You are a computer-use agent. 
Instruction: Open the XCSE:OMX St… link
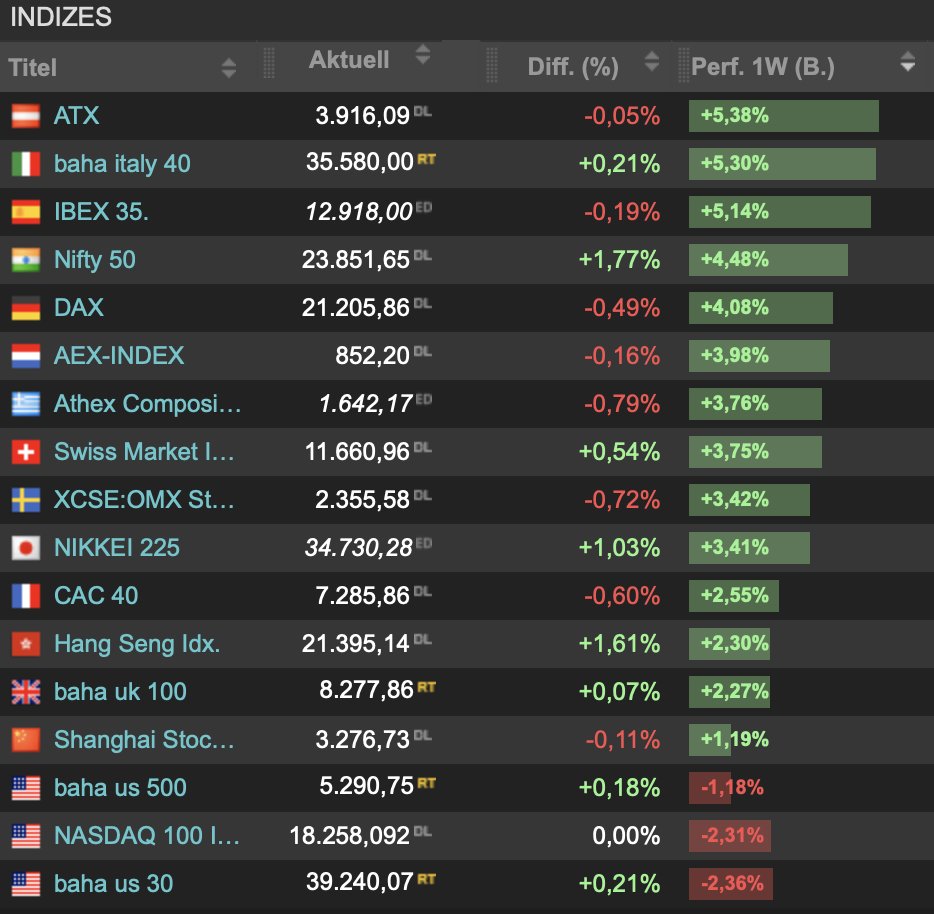click(144, 500)
